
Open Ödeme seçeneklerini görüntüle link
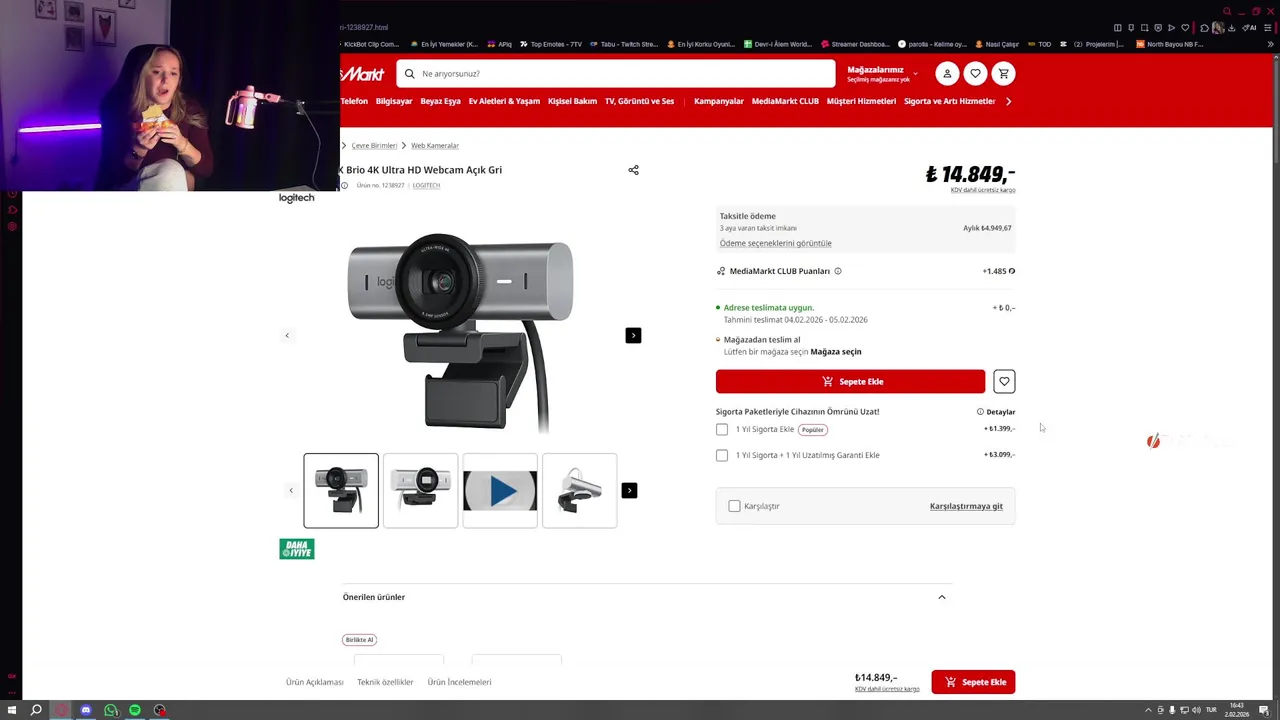pyautogui.click(x=775, y=243)
